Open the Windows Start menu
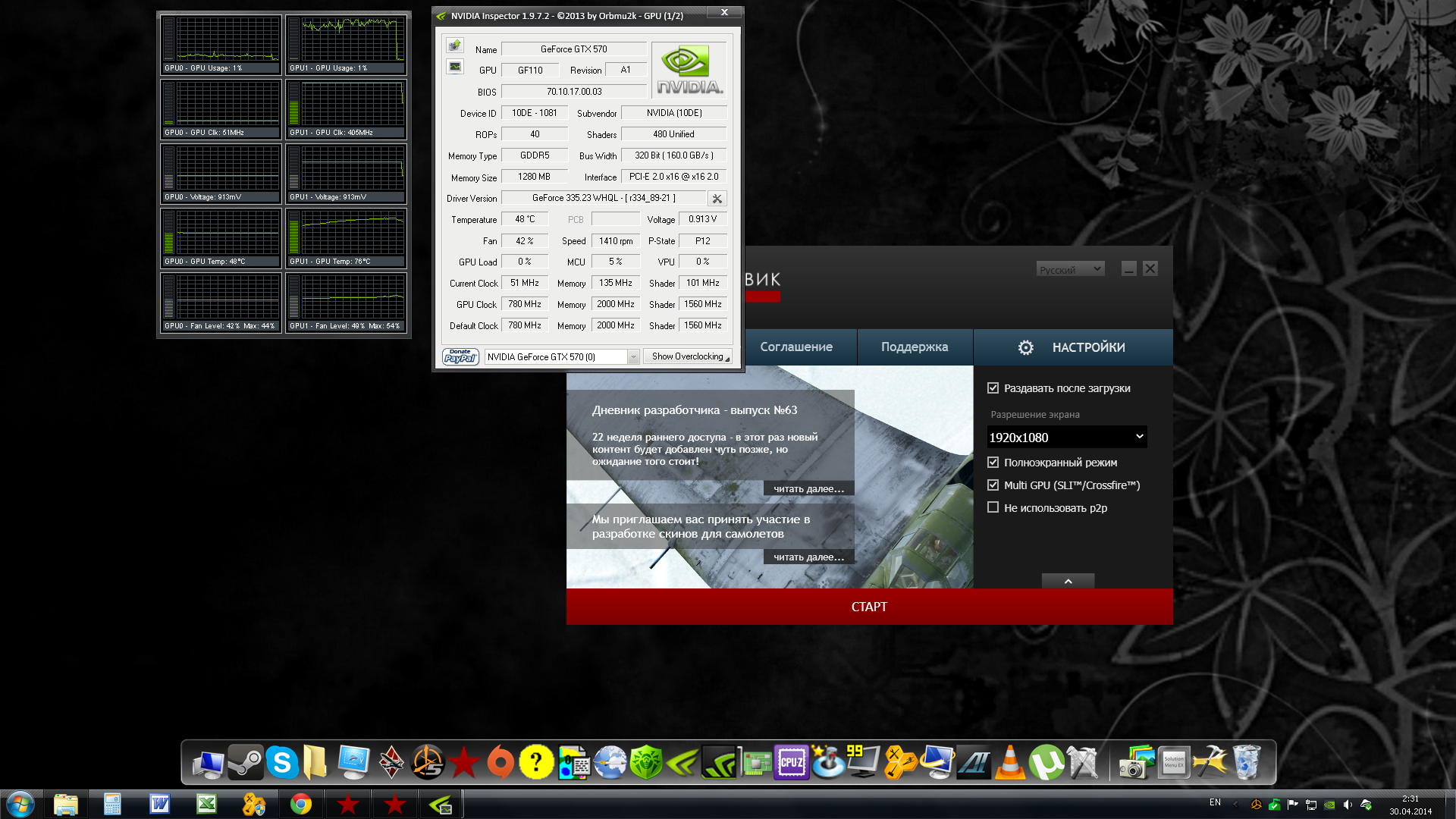Screen dimensions: 1456x819 pyautogui.click(x=20, y=804)
